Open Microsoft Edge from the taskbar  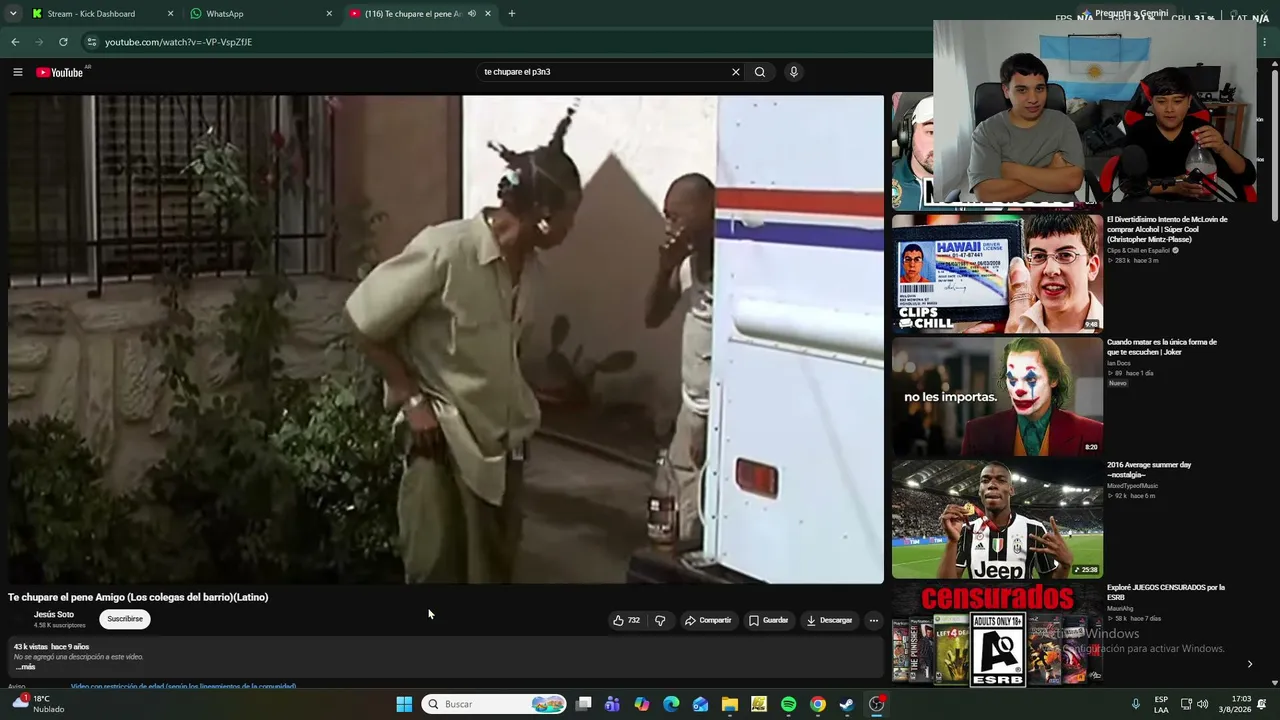pyautogui.click(x=671, y=704)
